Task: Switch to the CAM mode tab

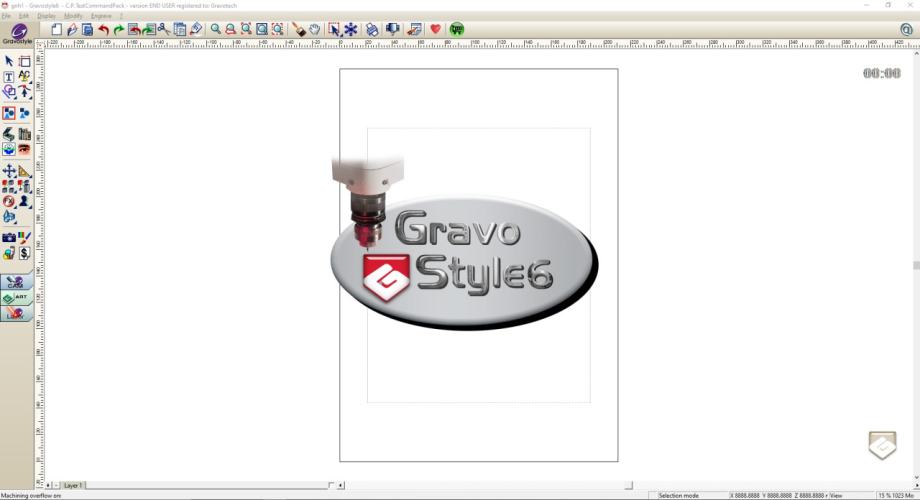Action: [16, 282]
